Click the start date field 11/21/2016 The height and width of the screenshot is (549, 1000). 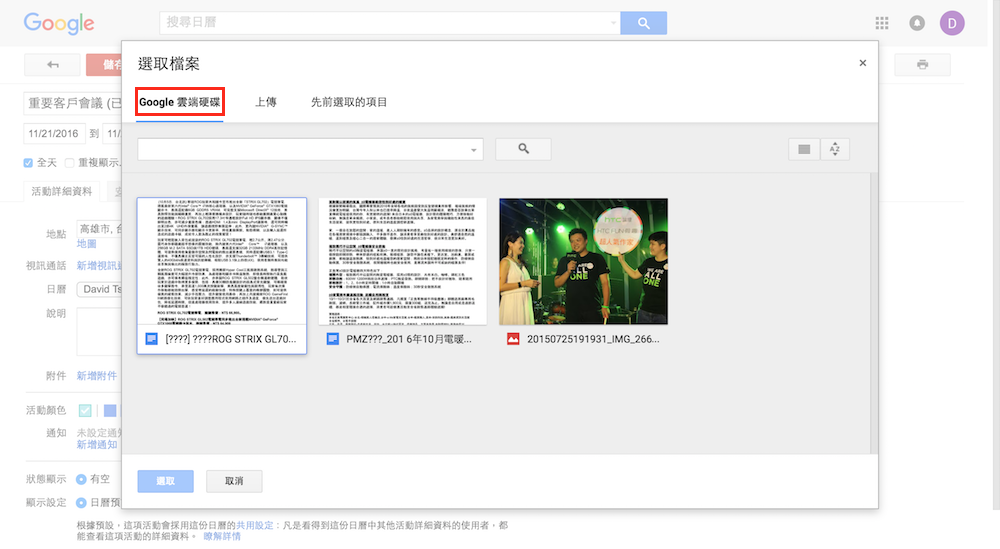(54, 134)
